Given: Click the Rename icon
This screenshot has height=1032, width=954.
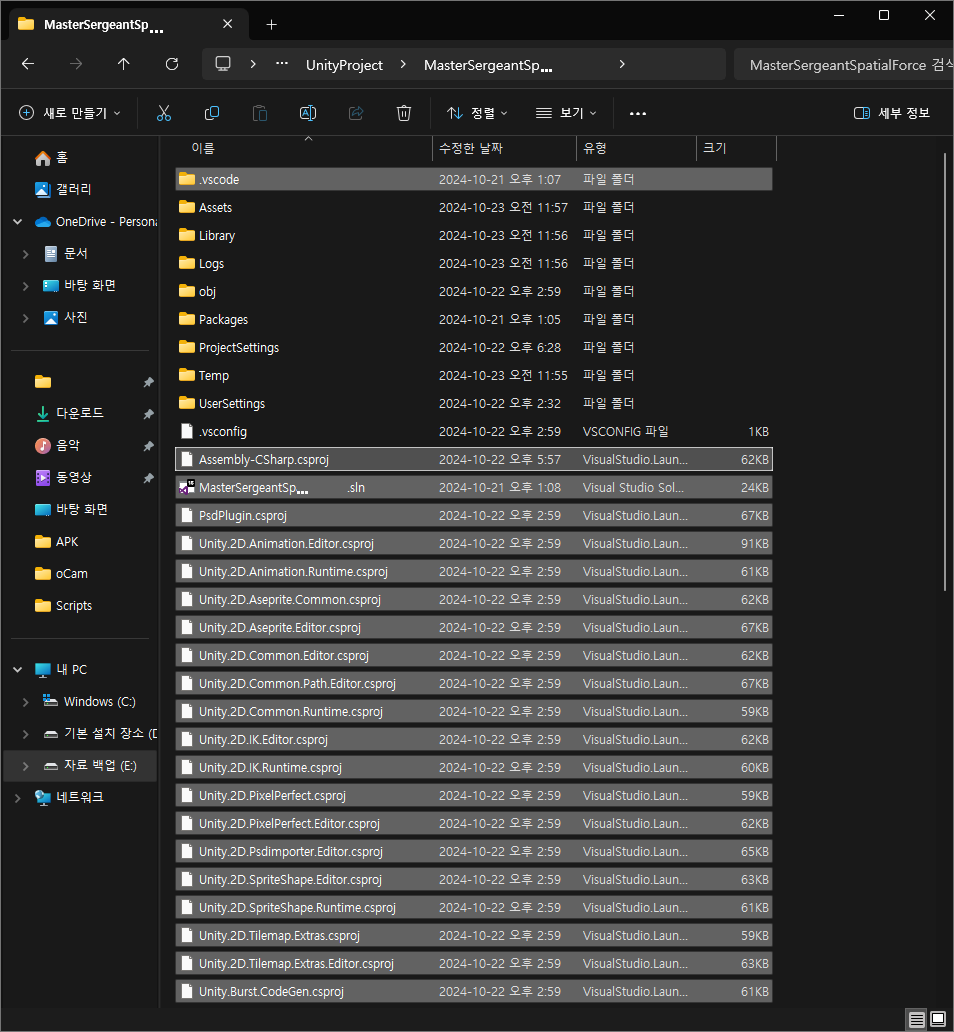Looking at the screenshot, I should 308,113.
